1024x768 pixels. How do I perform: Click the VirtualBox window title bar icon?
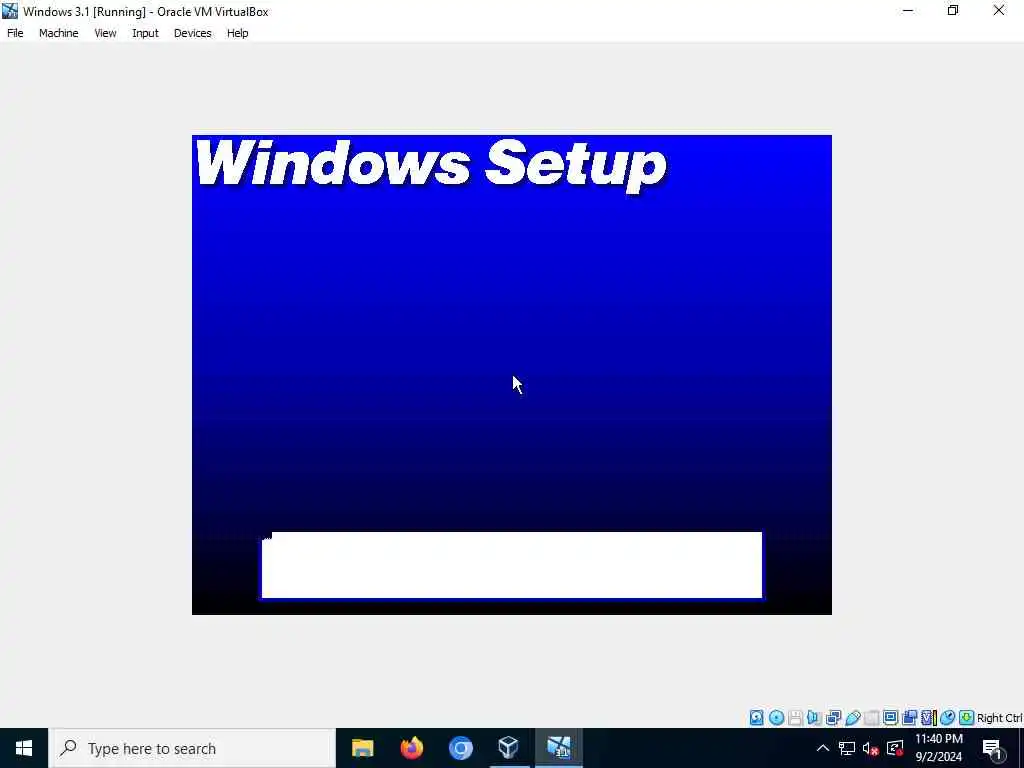click(10, 11)
